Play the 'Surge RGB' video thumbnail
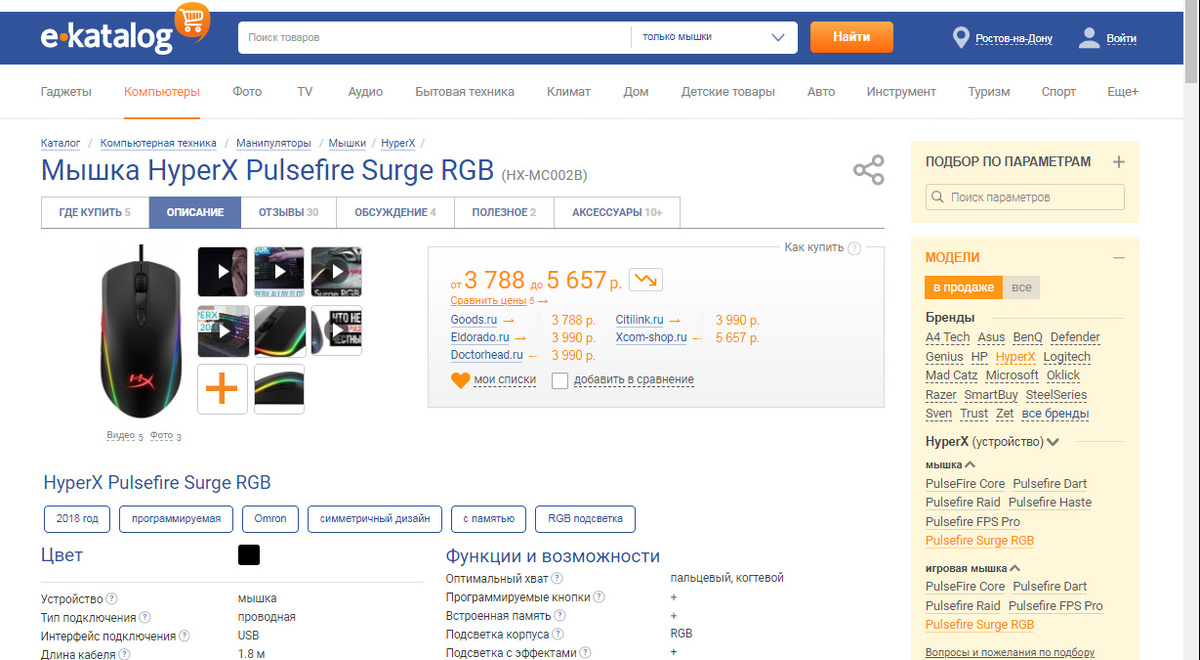Viewport: 1200px width, 660px height. click(336, 271)
